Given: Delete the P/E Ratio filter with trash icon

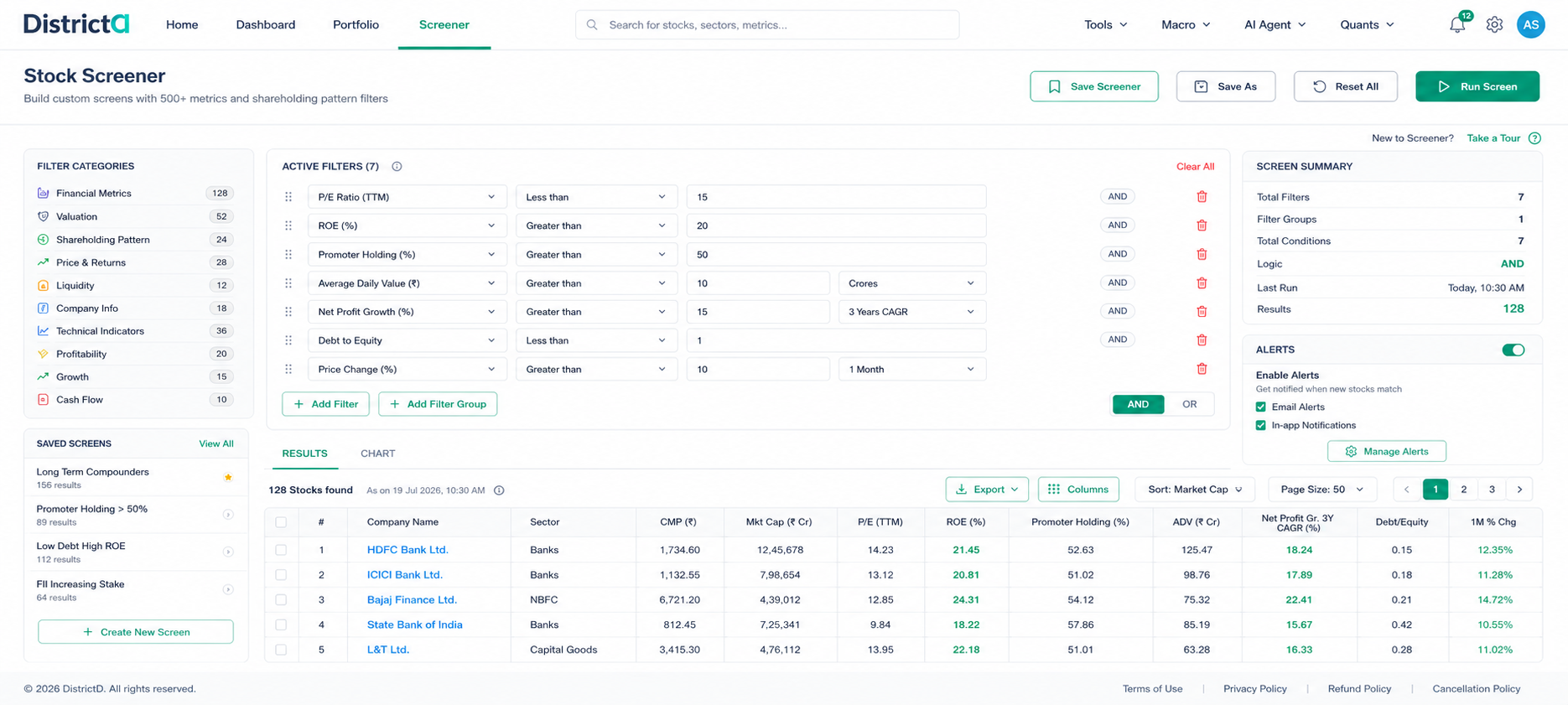Looking at the screenshot, I should click(x=1202, y=196).
